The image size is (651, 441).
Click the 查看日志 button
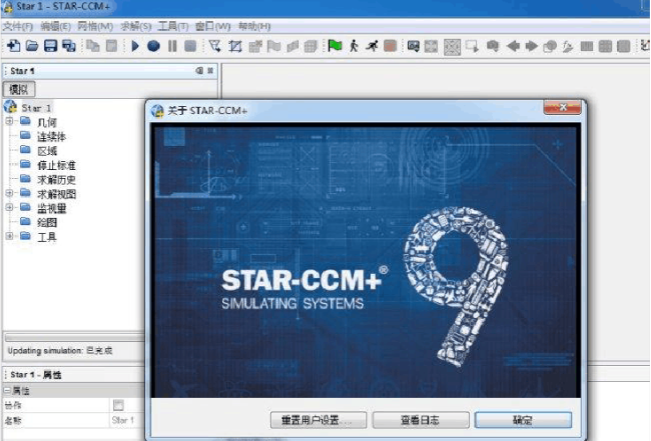(421, 420)
